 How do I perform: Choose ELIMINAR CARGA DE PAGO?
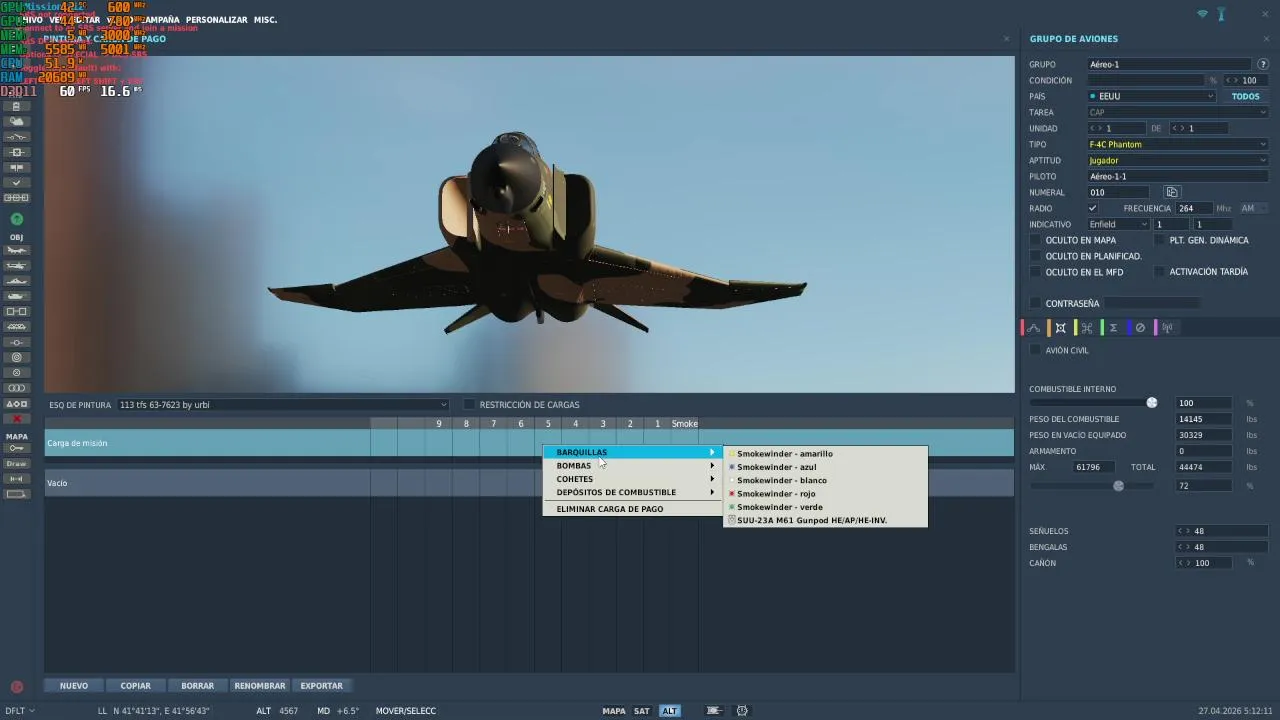coord(633,509)
